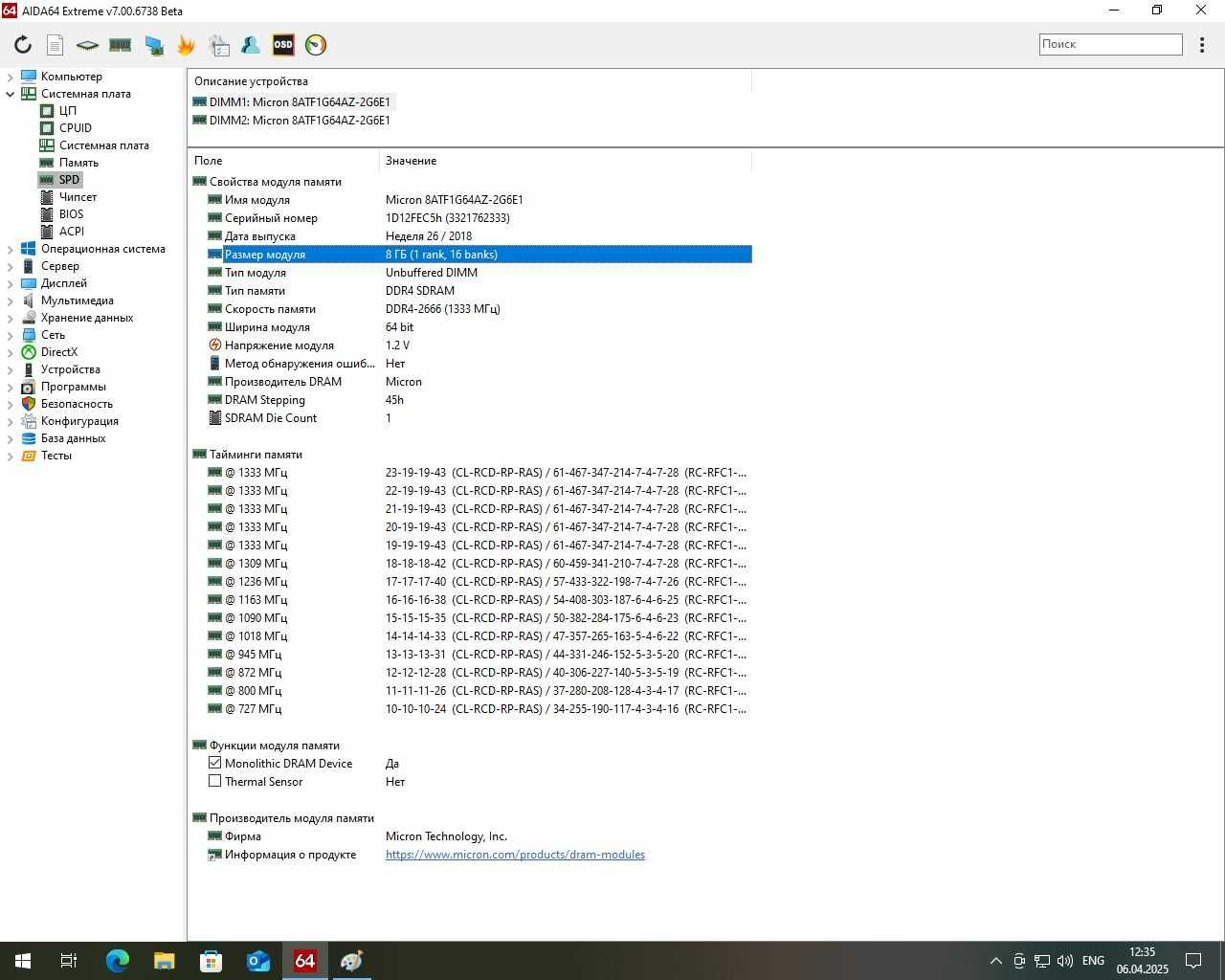The image size is (1225, 980).
Task: Open База данных category in tree
Action: 73,438
